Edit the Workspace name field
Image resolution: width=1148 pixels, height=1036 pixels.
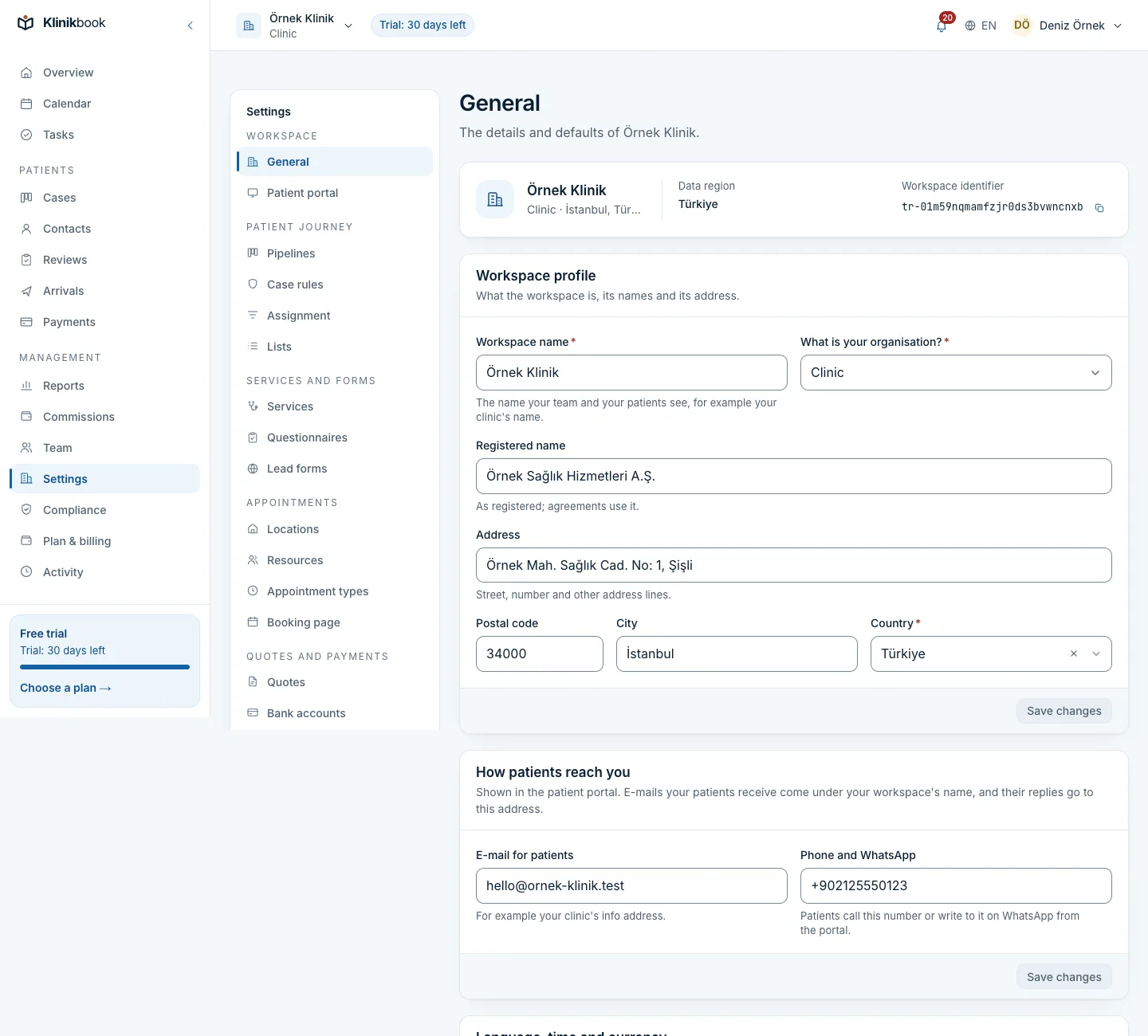pos(631,372)
